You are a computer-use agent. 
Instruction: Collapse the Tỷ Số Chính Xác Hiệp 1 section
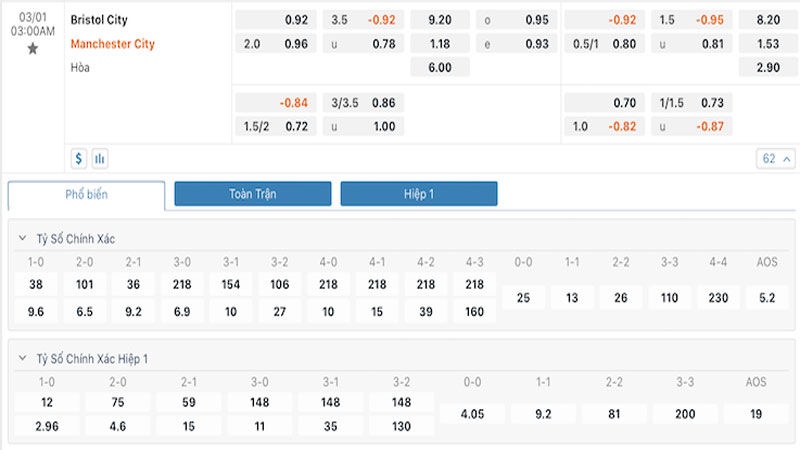[x=22, y=358]
